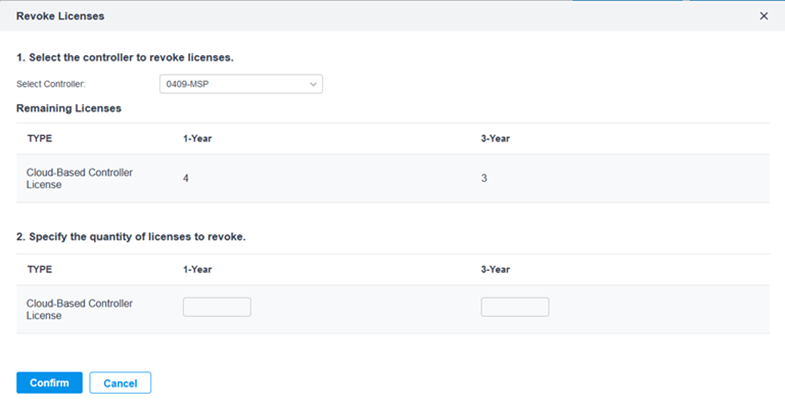Select remaining 3-Year license count 3

(x=484, y=178)
